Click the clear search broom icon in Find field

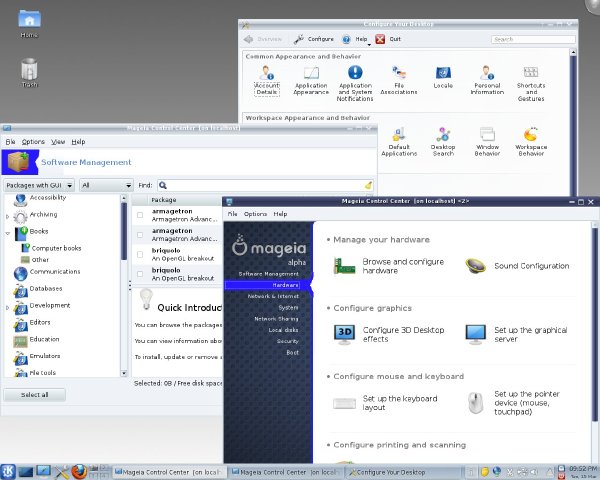[x=368, y=185]
